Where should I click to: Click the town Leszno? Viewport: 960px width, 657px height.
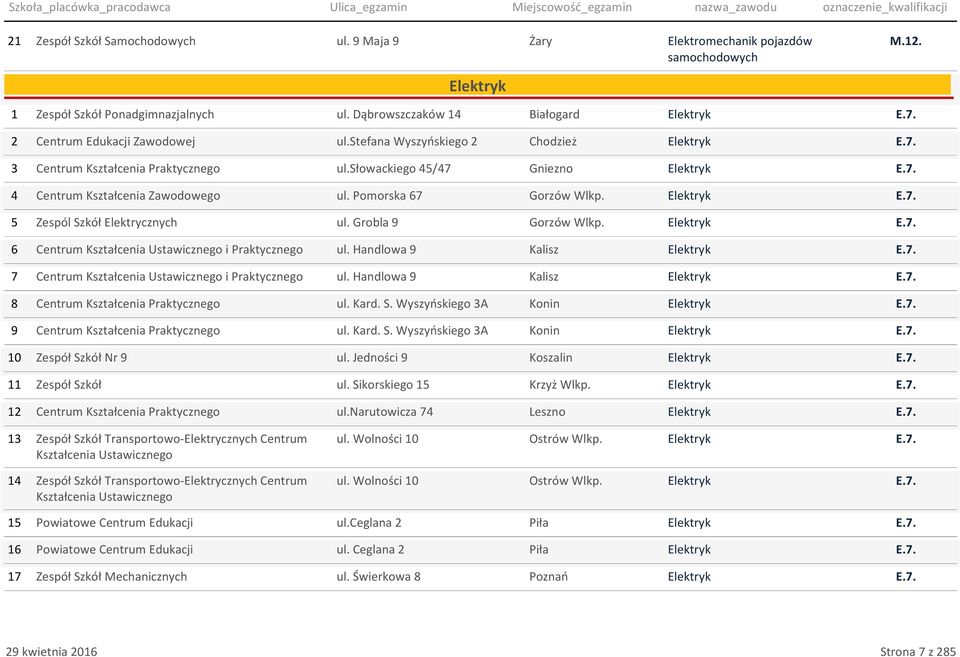point(547,411)
